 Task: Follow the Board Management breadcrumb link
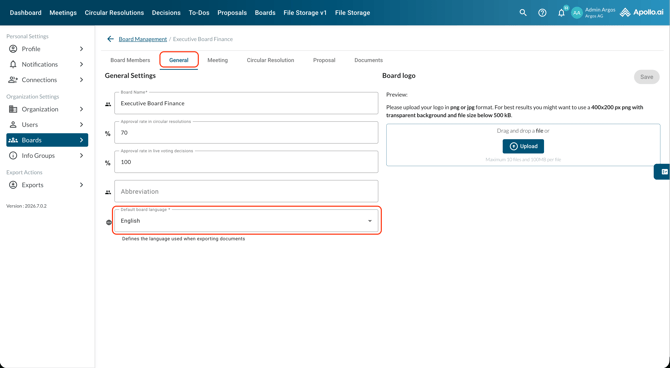point(143,39)
